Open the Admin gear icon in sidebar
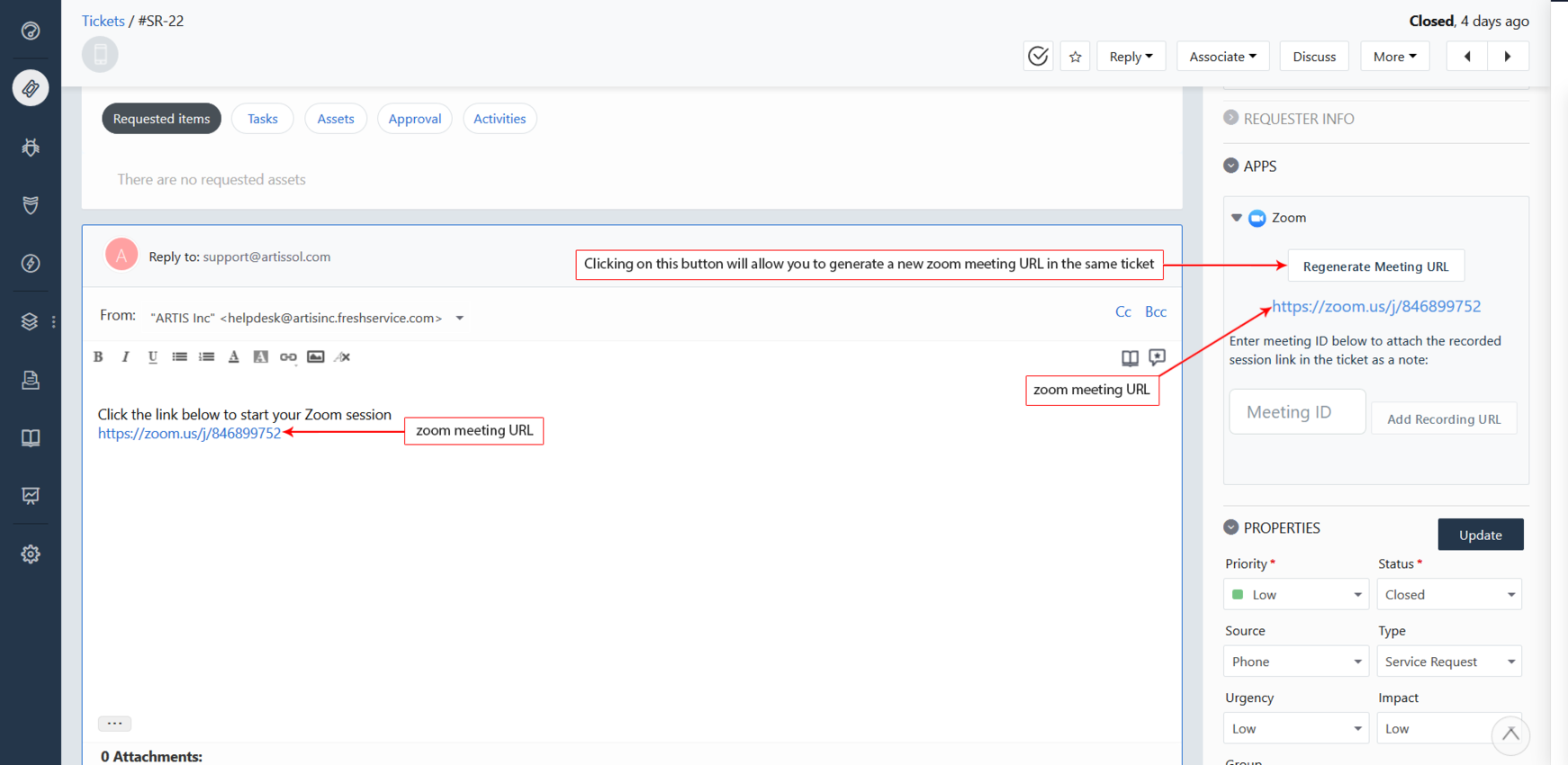 31,554
